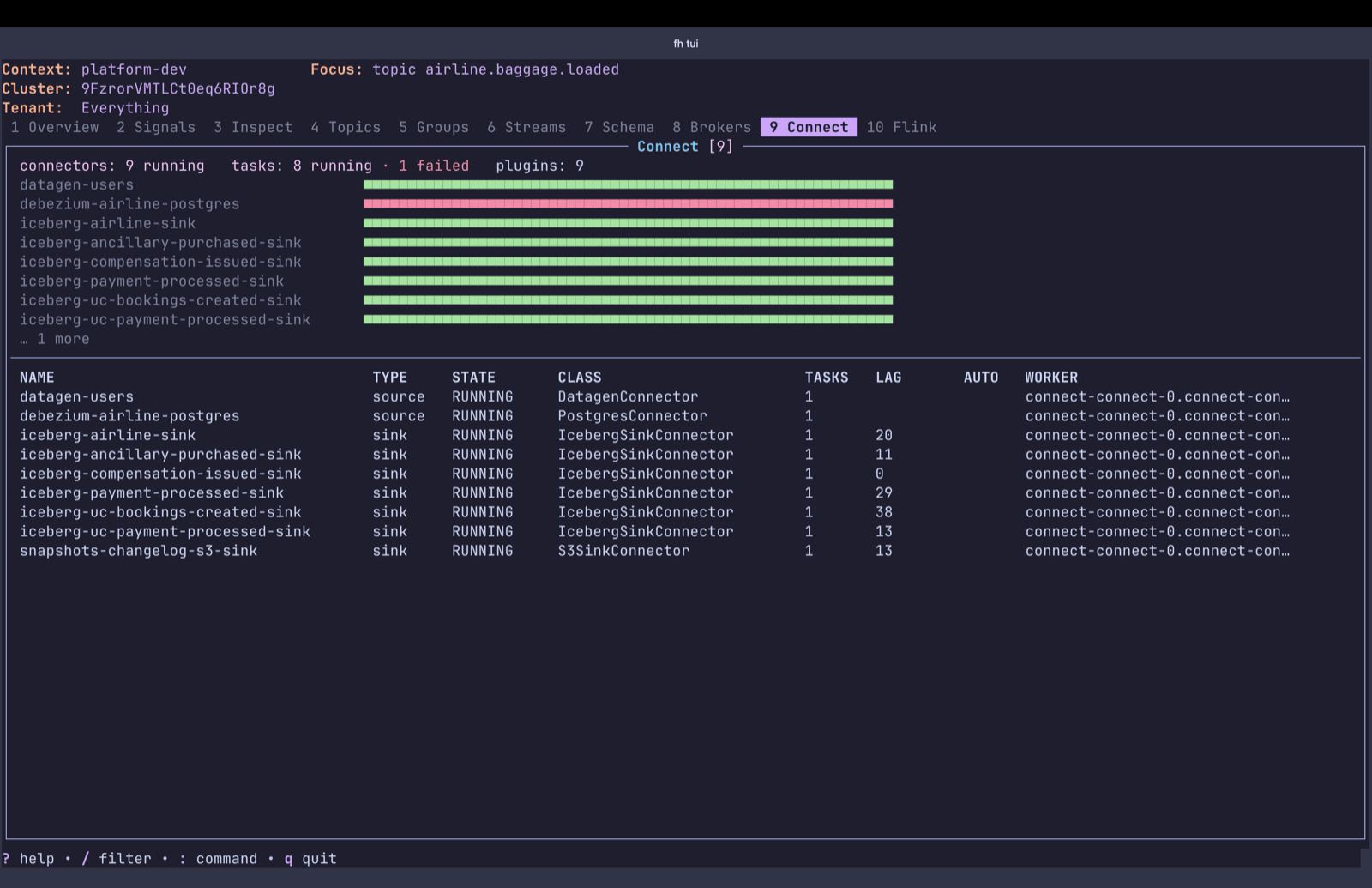The width and height of the screenshot is (1372, 888).
Task: Click the RUNNING state of snapshots-changelog-s3-sink
Action: tap(482, 551)
